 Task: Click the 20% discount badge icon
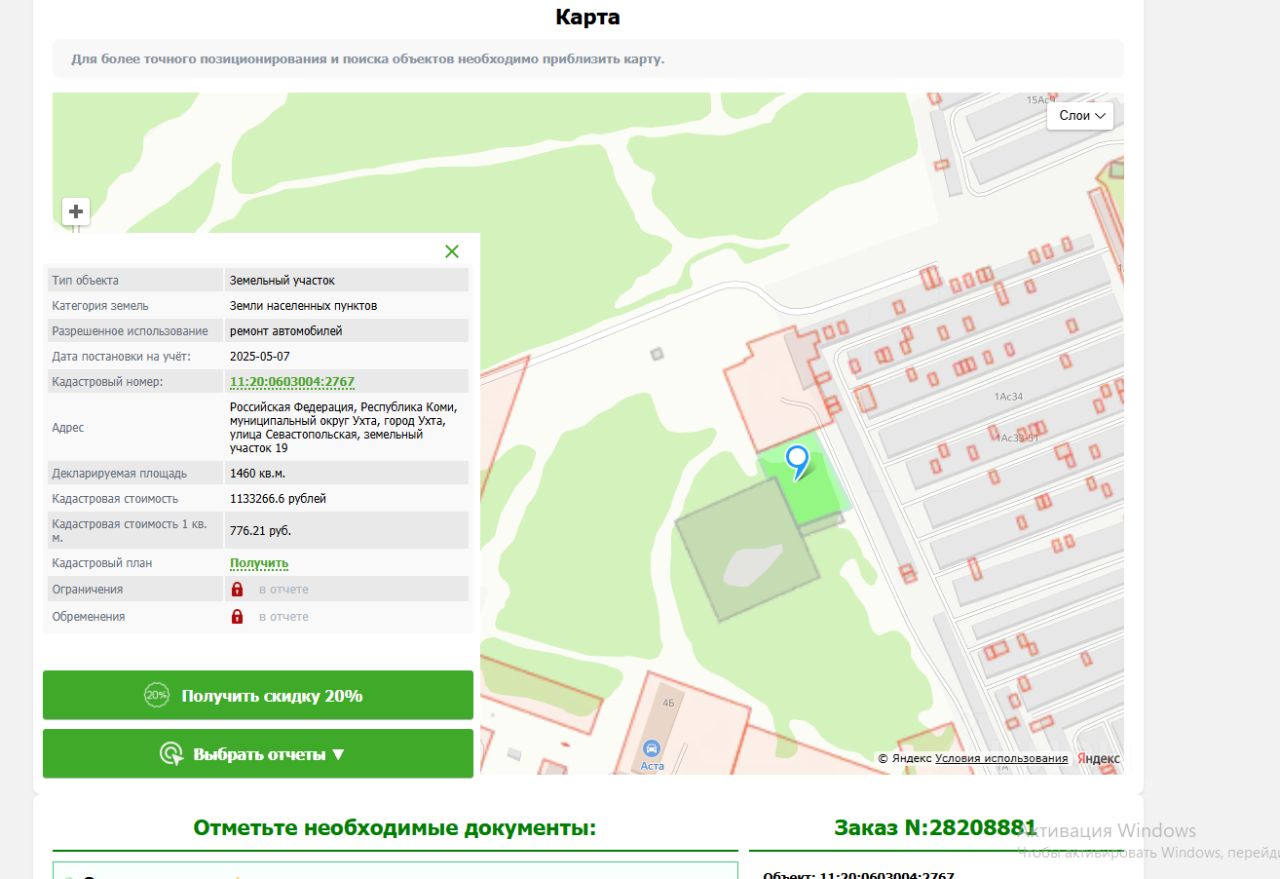tap(156, 695)
